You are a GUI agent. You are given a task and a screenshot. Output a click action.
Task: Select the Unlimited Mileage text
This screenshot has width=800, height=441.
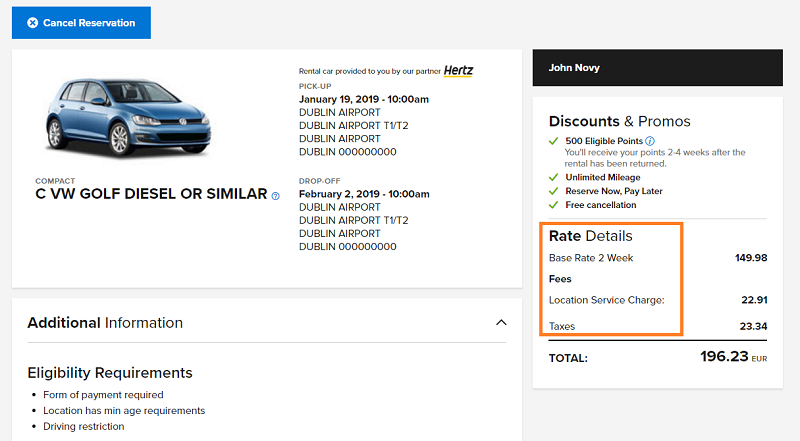[x=603, y=177]
